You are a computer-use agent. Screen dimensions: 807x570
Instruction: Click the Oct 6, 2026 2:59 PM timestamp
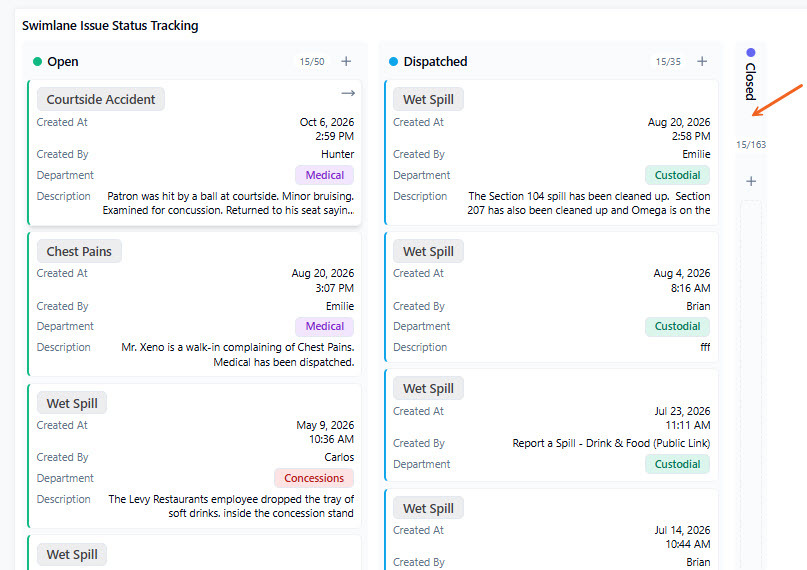coord(327,129)
